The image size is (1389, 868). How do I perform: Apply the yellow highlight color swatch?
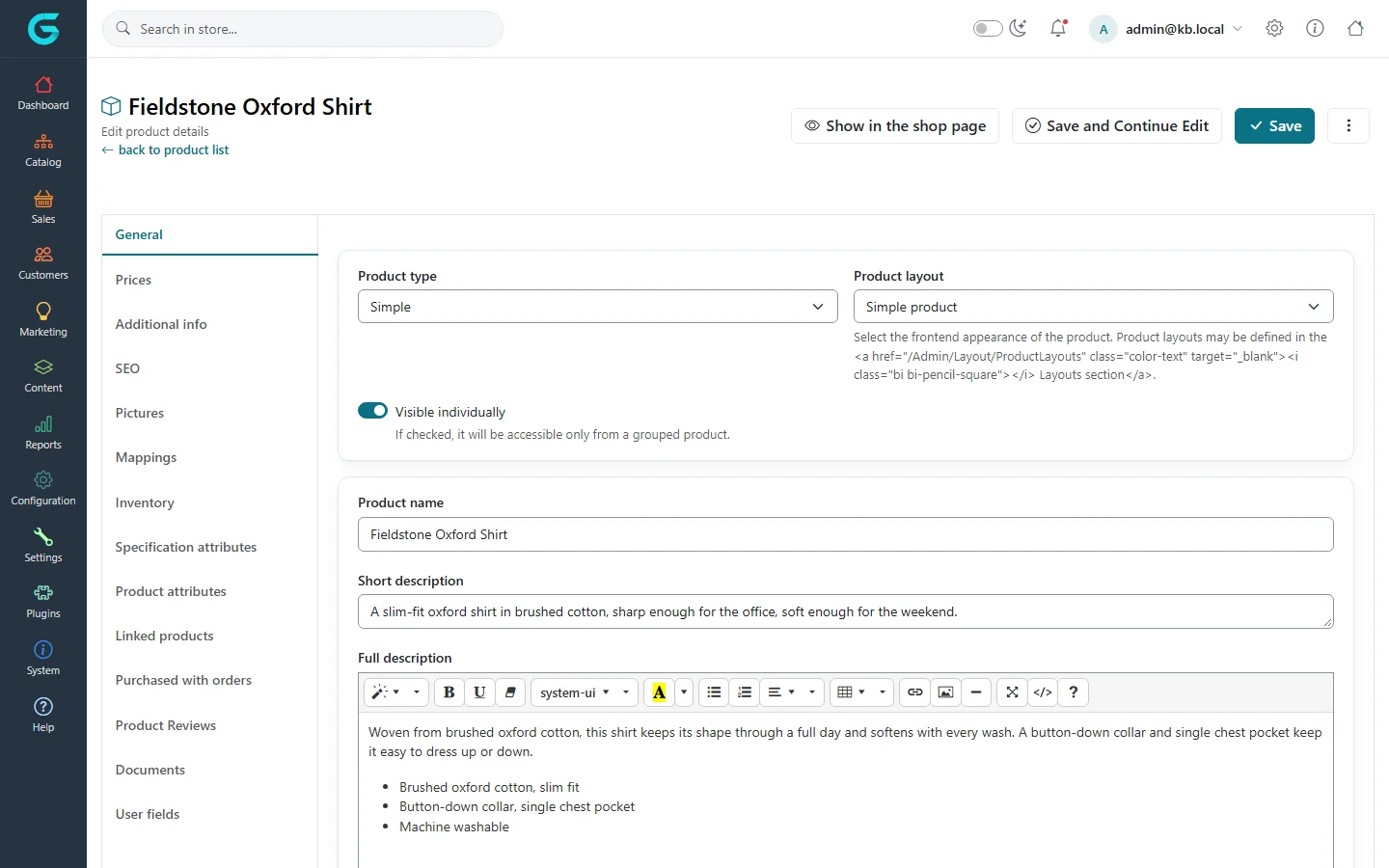660,692
